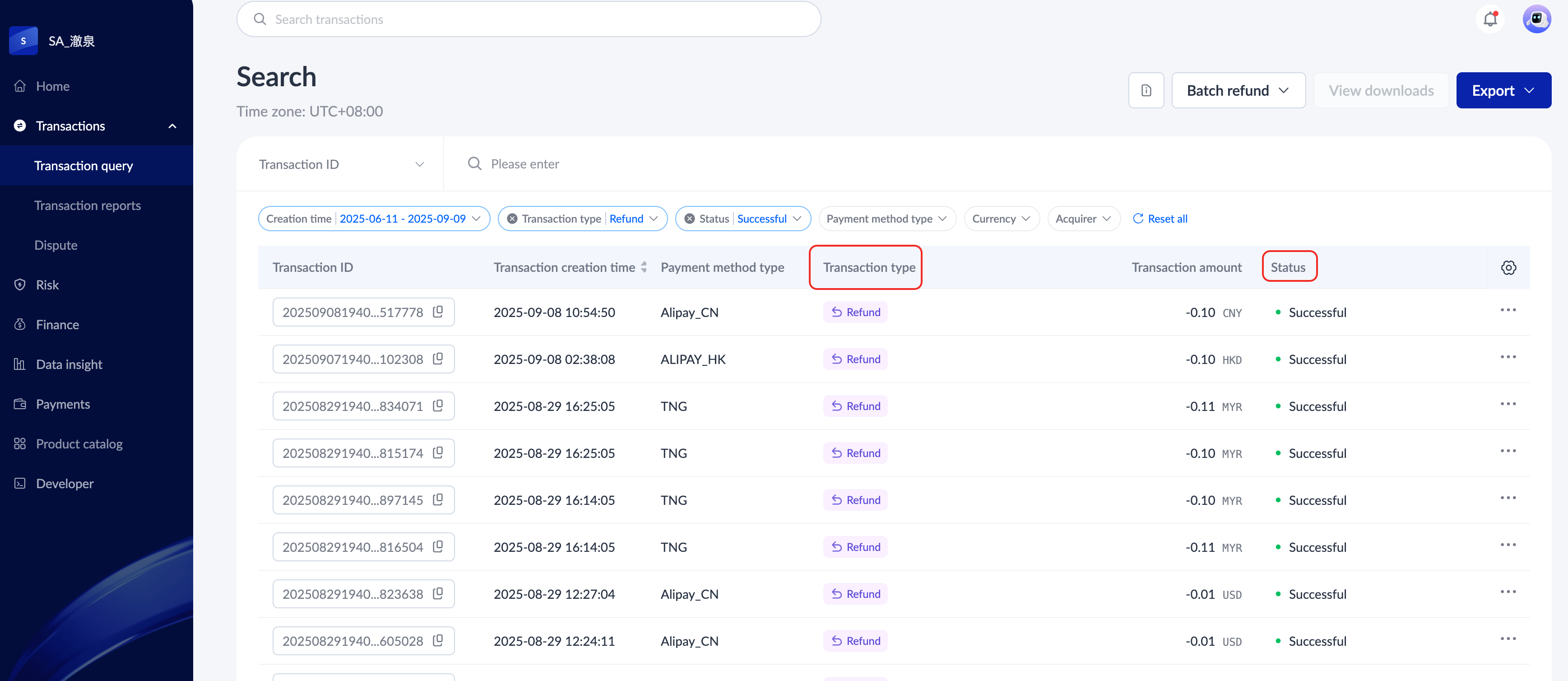Open the user avatar profile menu
Screen dimensions: 1568x681
pyautogui.click(x=1536, y=19)
